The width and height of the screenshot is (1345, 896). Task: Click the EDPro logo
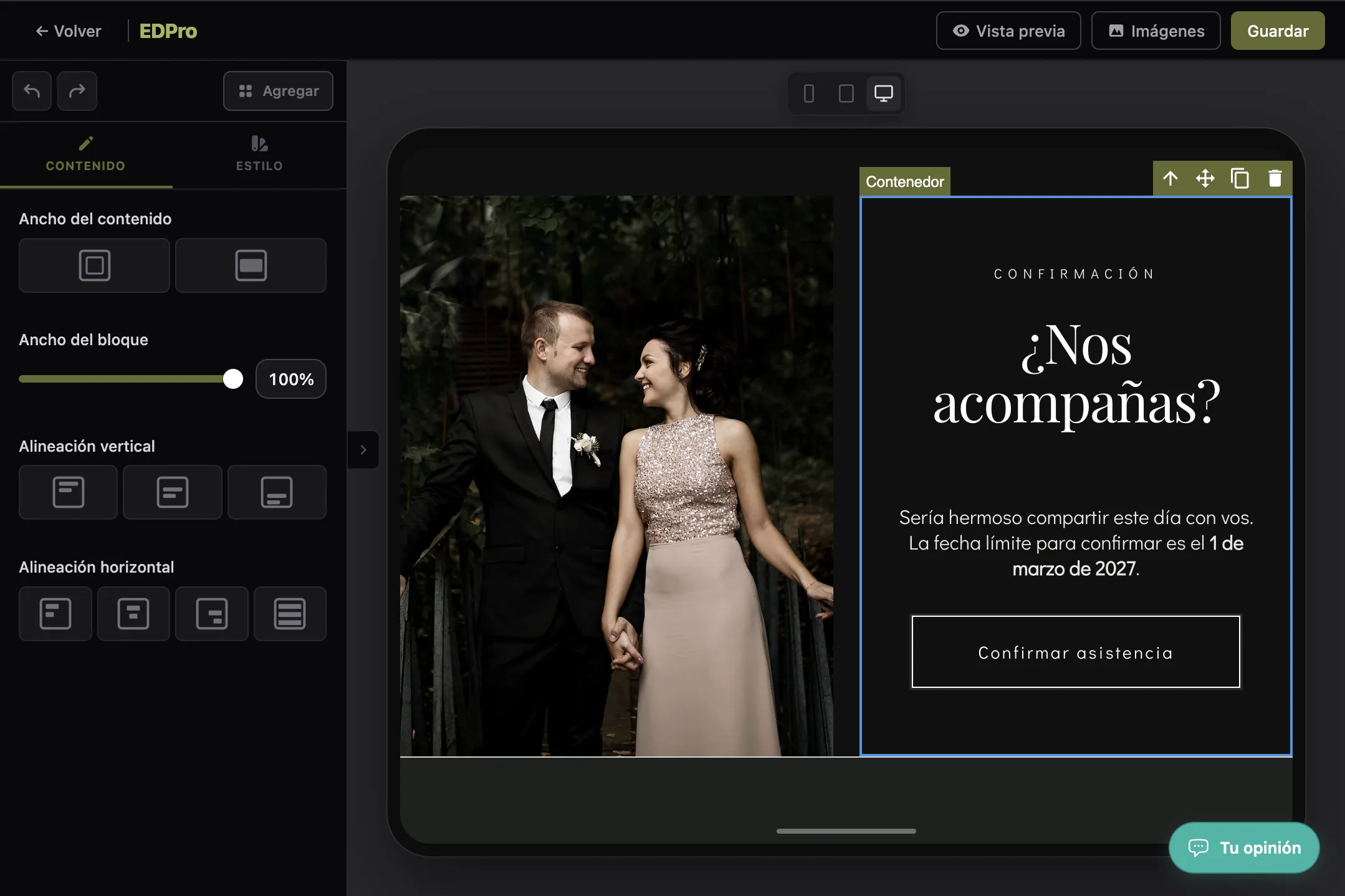pos(168,31)
